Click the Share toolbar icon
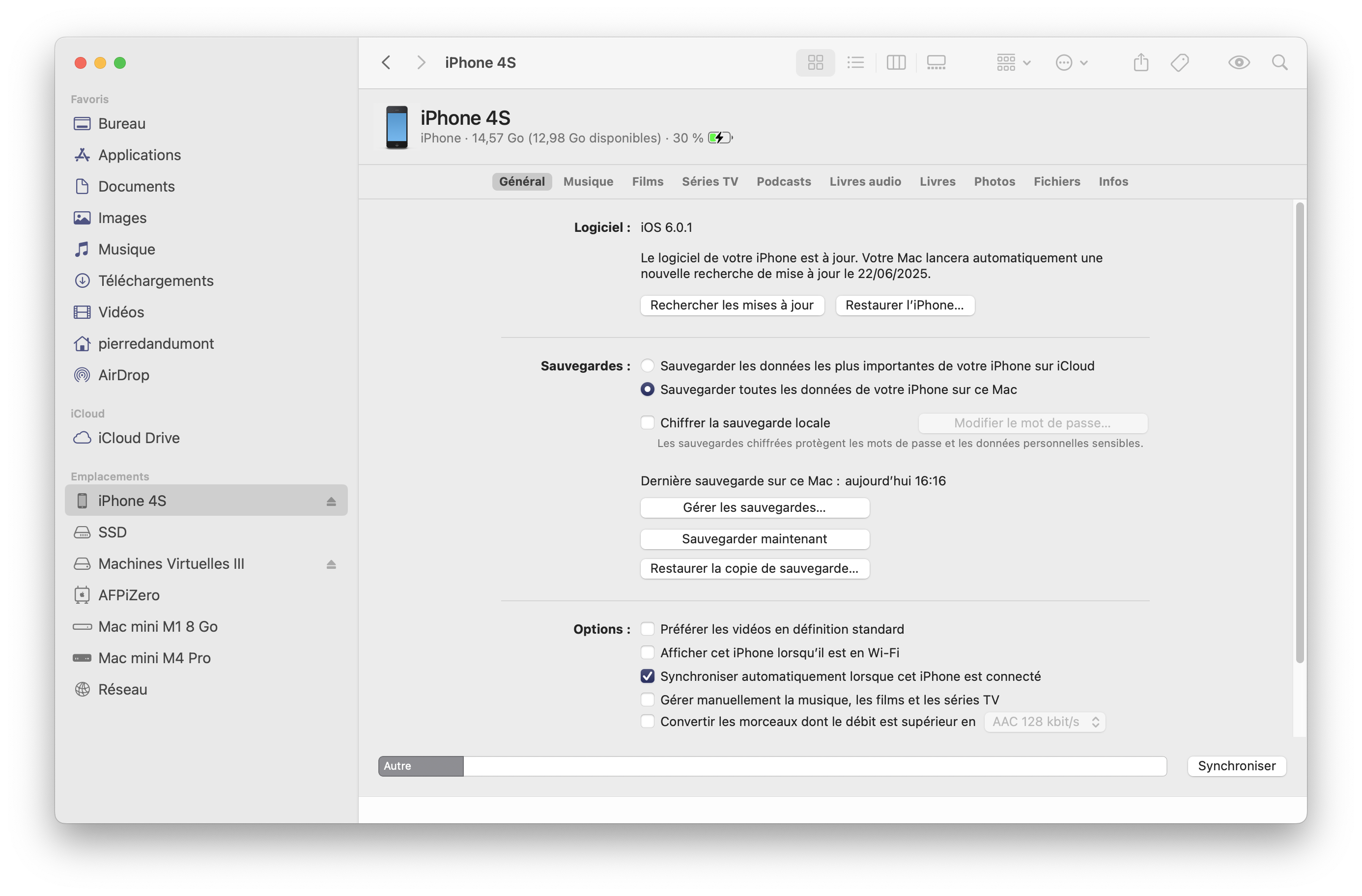This screenshot has width=1362, height=896. point(1140,62)
